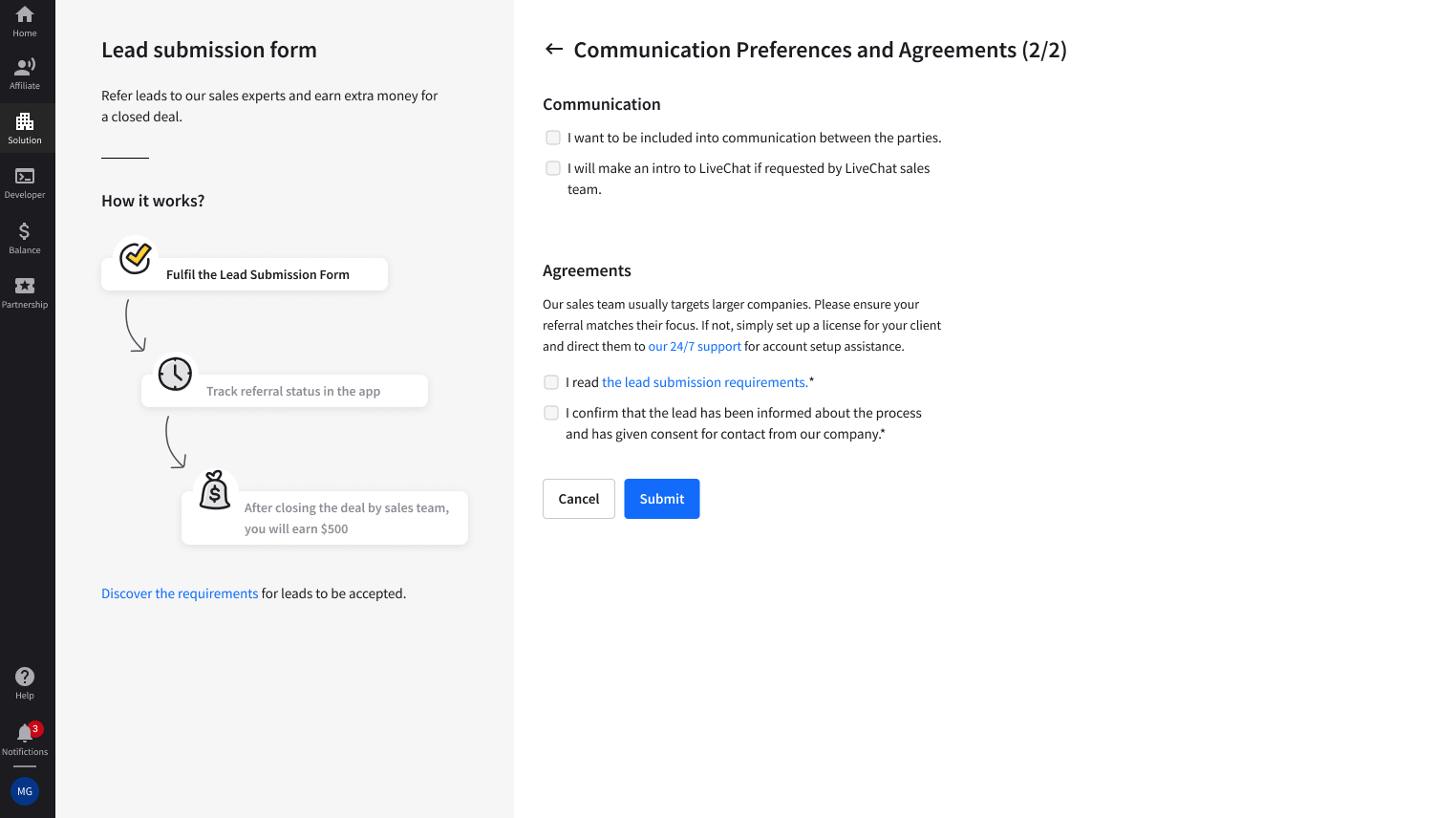This screenshot has height=818, width=1456.
Task: Check 'I want to be included into communication'
Action: (x=553, y=138)
